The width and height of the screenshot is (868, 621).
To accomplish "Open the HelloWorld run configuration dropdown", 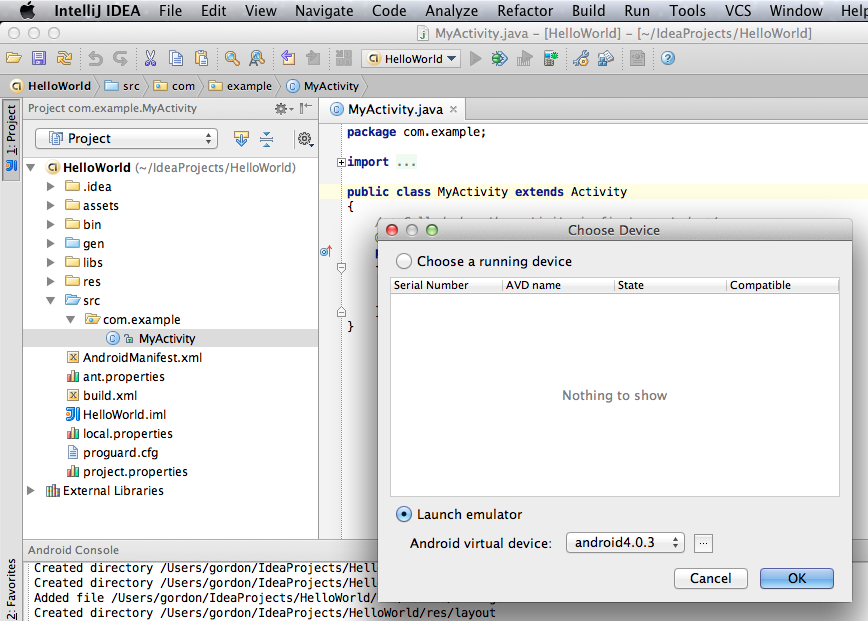I will click(411, 59).
